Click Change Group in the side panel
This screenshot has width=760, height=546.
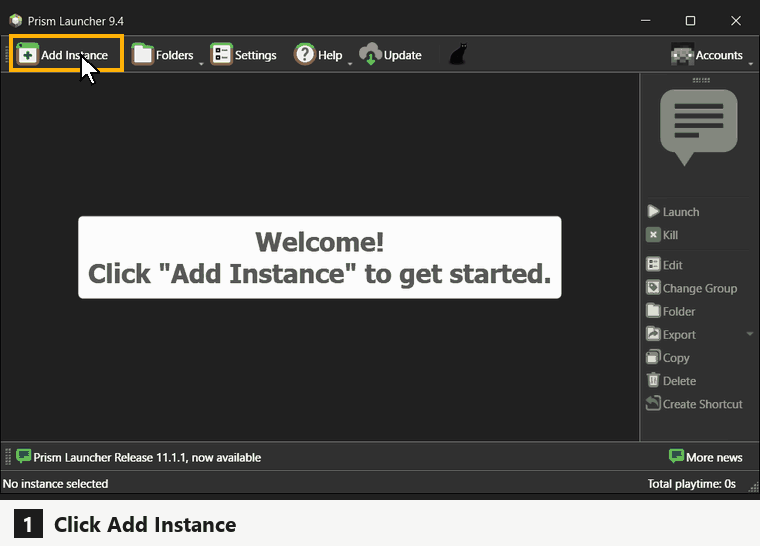coord(692,288)
